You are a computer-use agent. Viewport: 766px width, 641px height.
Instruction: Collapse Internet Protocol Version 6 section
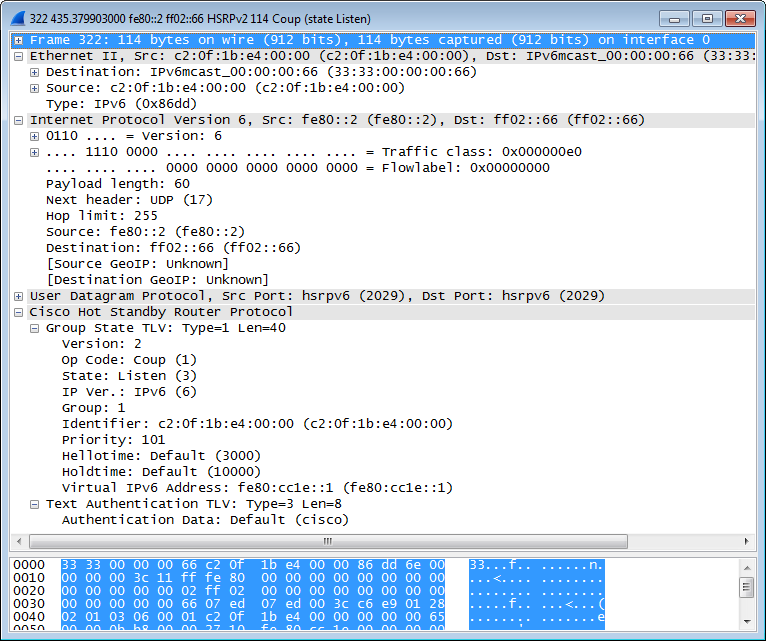[19, 120]
